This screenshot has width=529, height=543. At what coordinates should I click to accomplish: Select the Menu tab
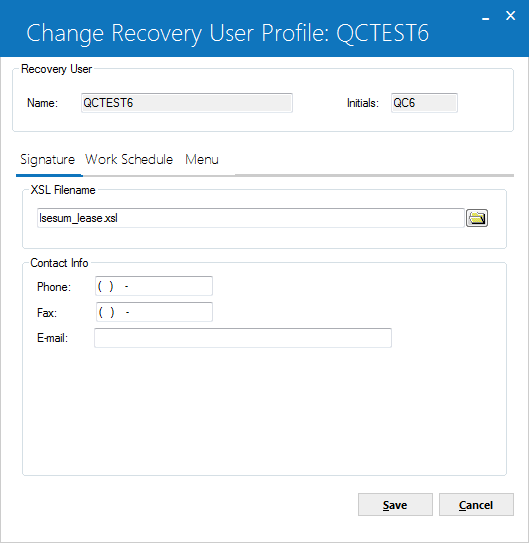[x=202, y=160]
